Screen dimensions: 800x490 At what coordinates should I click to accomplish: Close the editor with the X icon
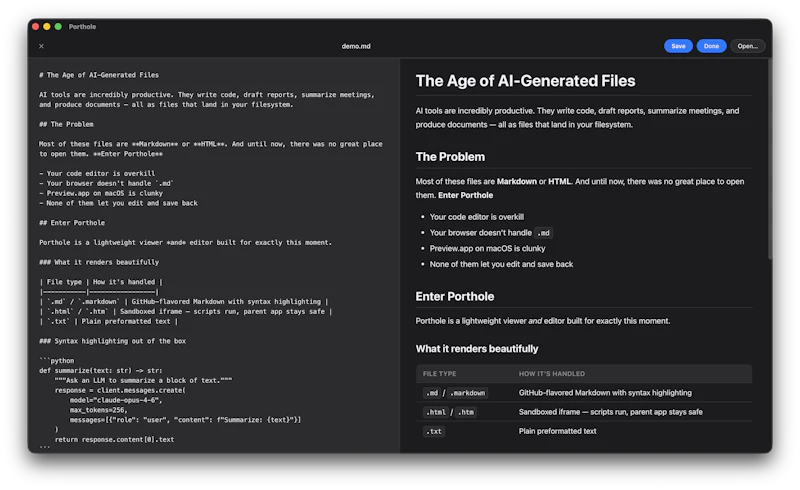(41, 46)
